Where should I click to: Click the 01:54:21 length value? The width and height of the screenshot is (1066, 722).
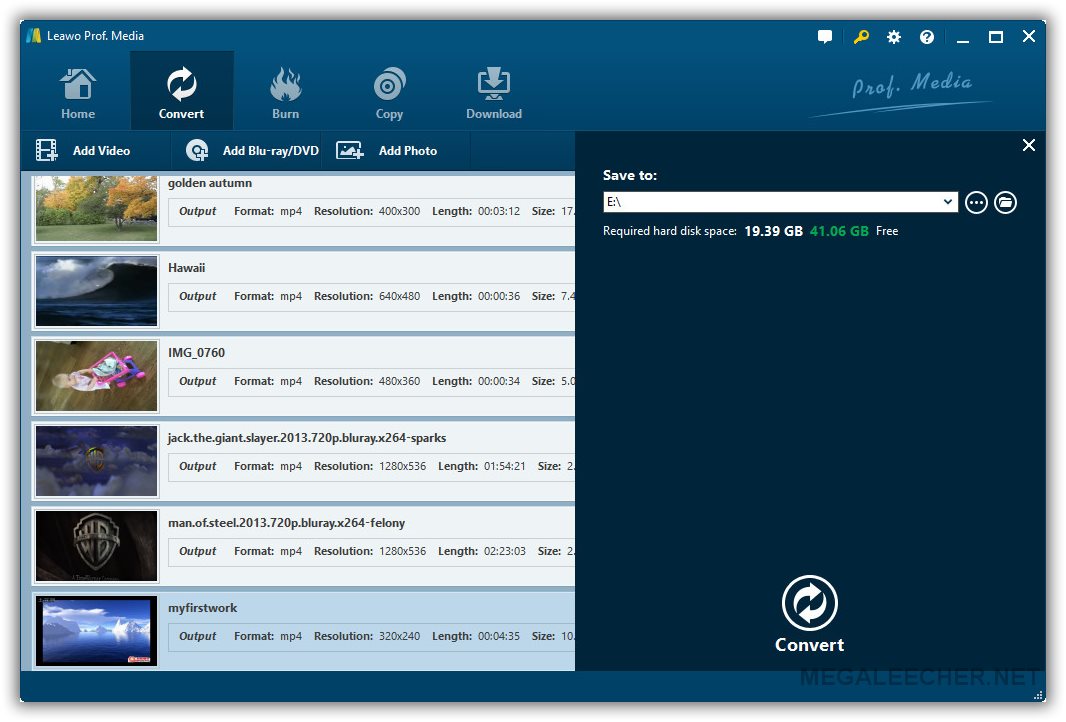pos(504,466)
